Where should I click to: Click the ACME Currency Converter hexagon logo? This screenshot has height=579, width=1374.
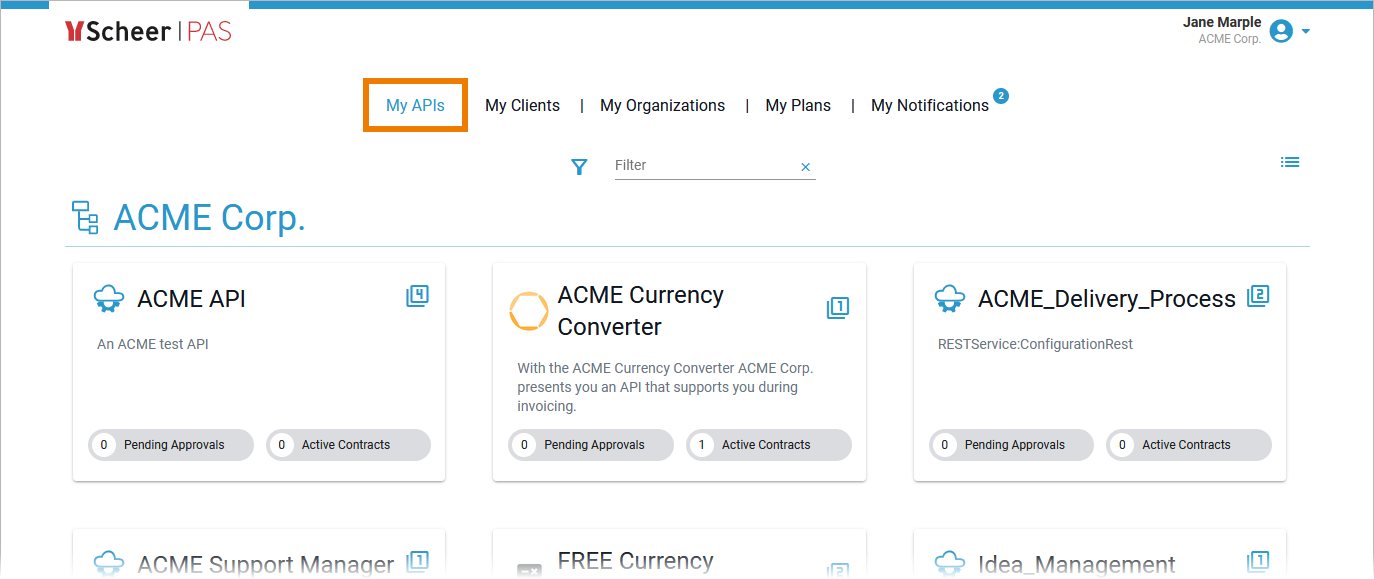(529, 311)
